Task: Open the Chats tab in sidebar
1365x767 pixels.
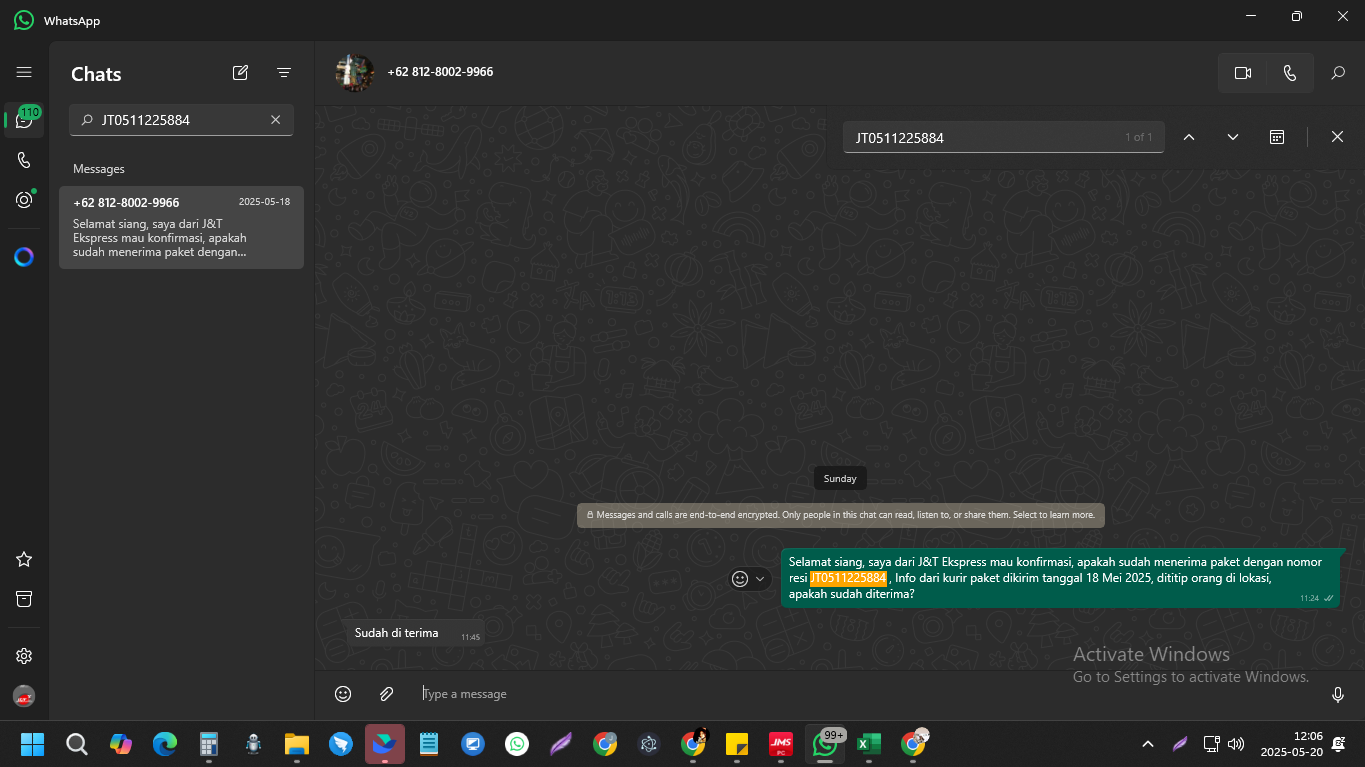Action: tap(24, 120)
